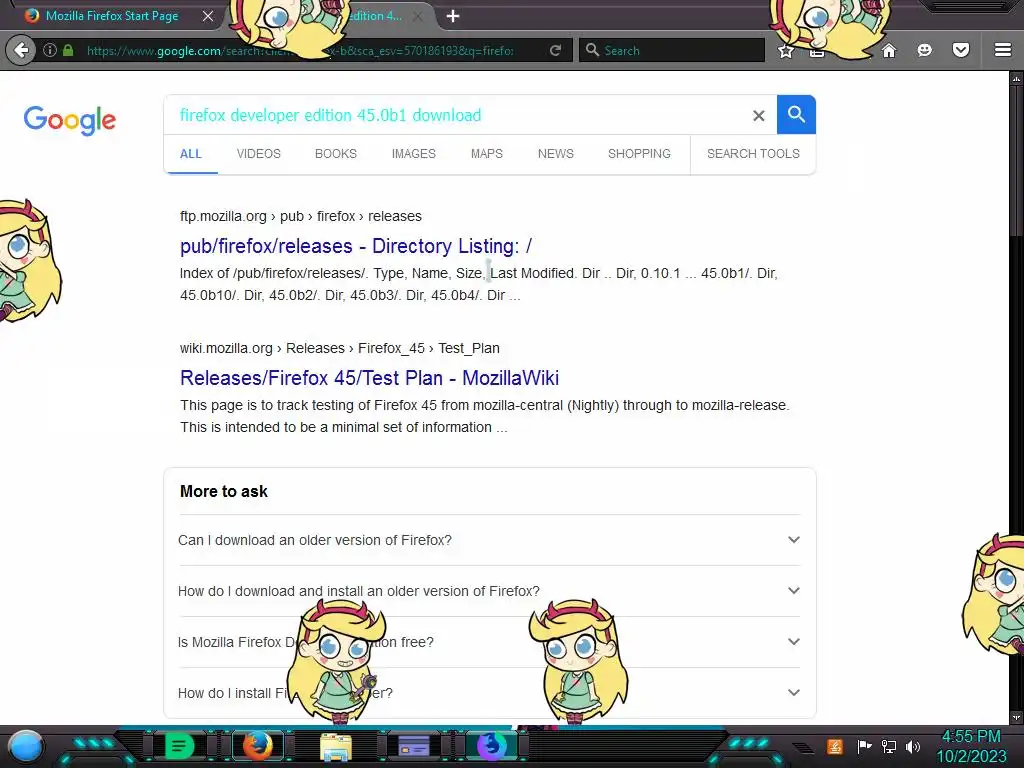Click the scrollbar down arrow
Screen dimensions: 1024x768
coord(1016,718)
